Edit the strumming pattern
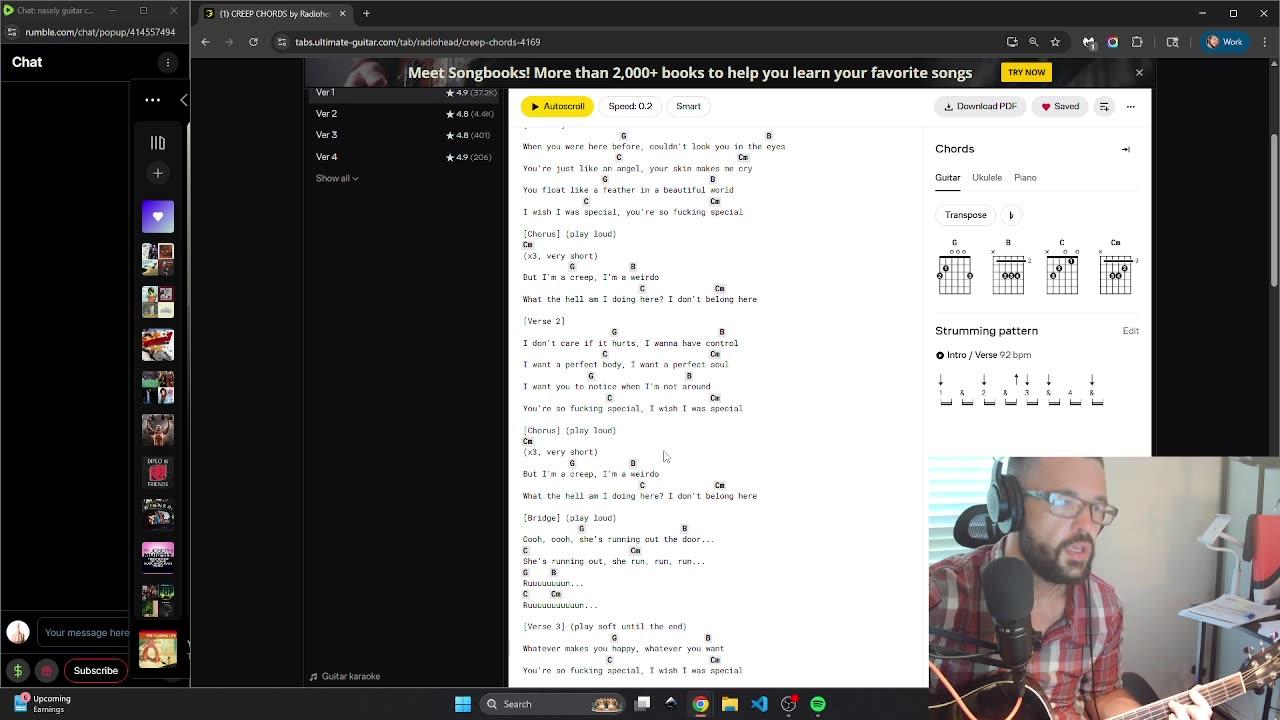Viewport: 1280px width, 720px height. [x=1131, y=331]
